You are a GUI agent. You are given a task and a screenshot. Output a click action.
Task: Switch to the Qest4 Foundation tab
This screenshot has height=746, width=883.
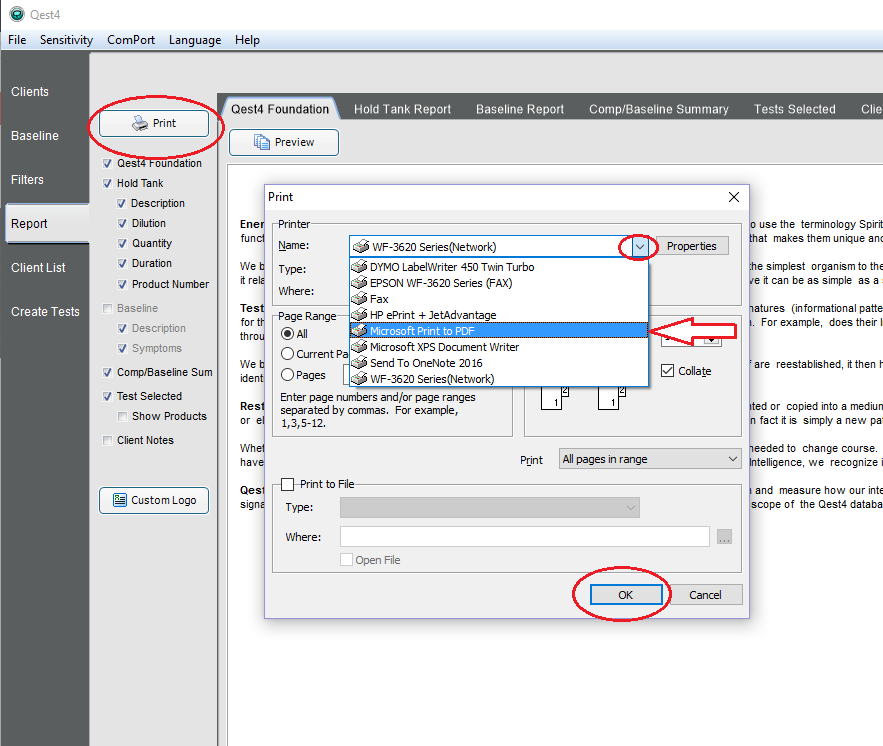pos(280,109)
